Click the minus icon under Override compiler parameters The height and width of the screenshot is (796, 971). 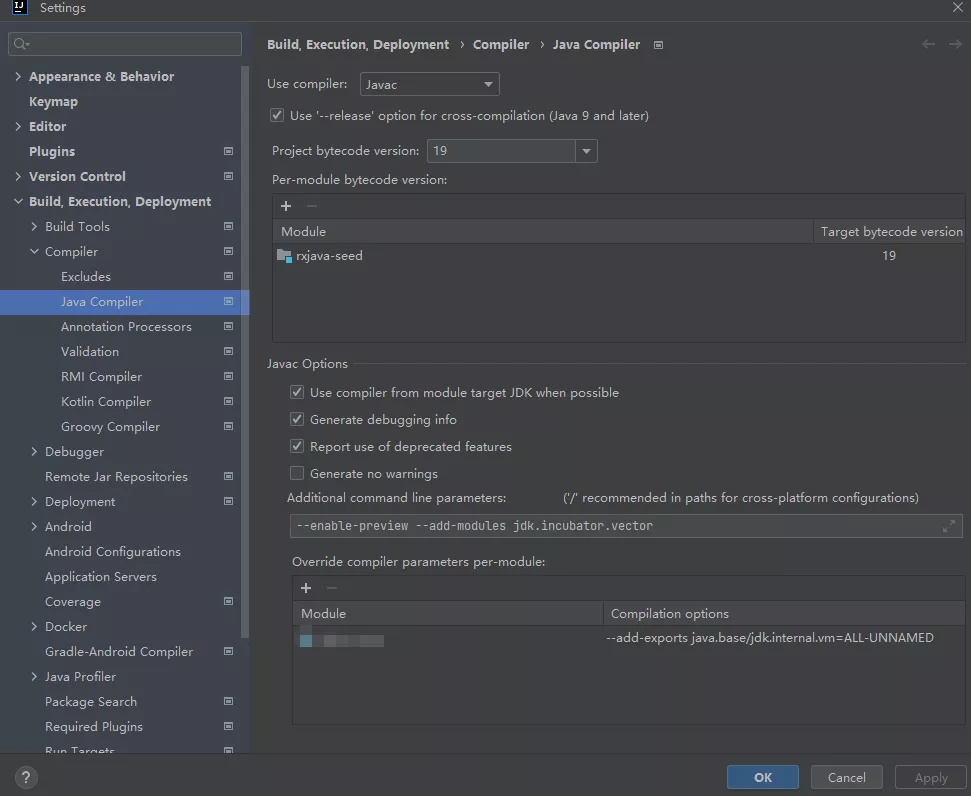coord(332,588)
